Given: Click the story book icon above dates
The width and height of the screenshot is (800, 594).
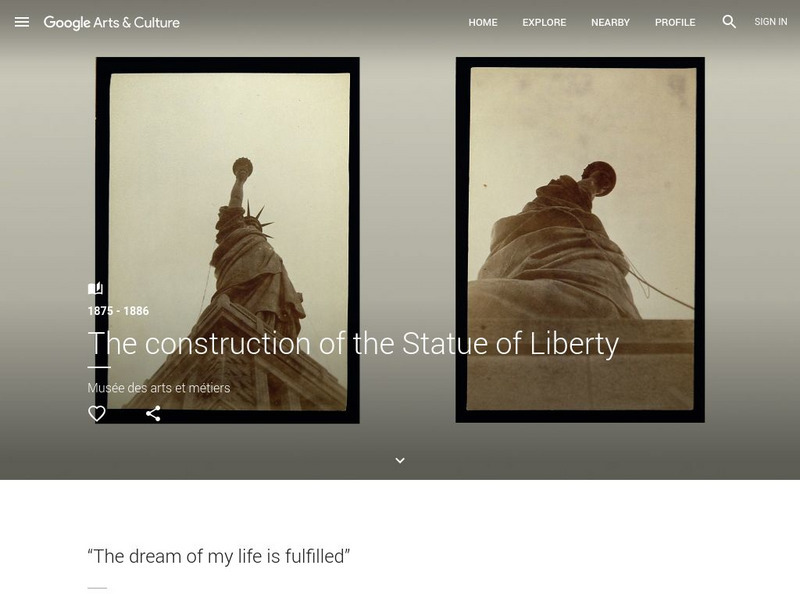Looking at the screenshot, I should 95,288.
